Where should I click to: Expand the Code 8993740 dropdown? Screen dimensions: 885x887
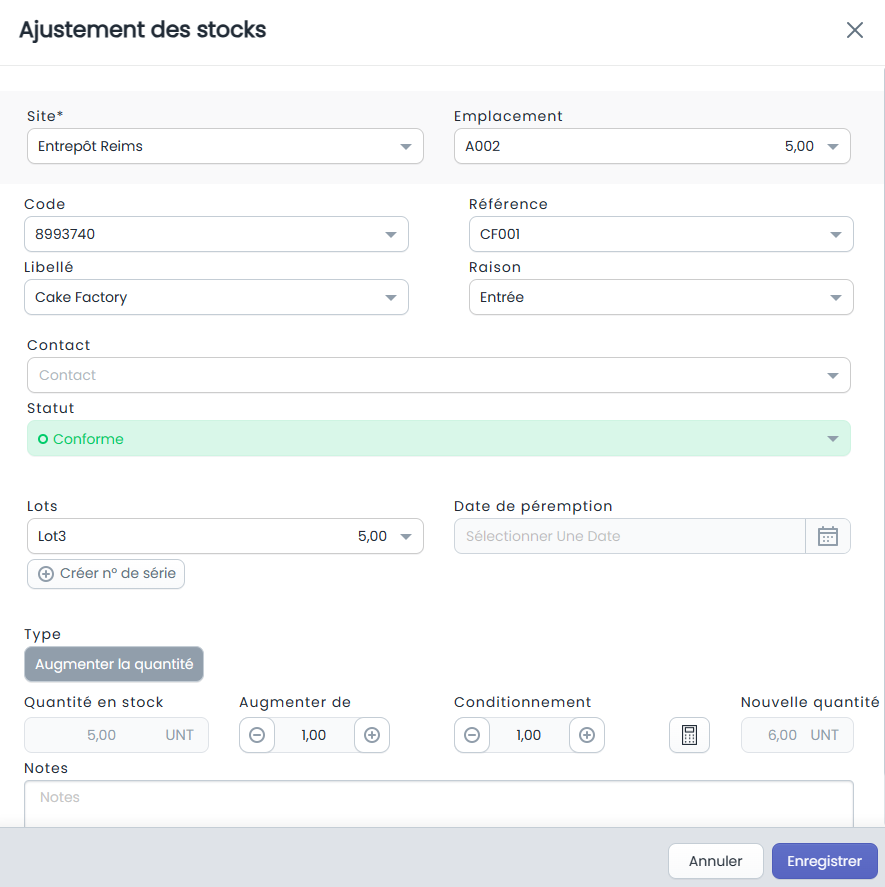coord(216,234)
